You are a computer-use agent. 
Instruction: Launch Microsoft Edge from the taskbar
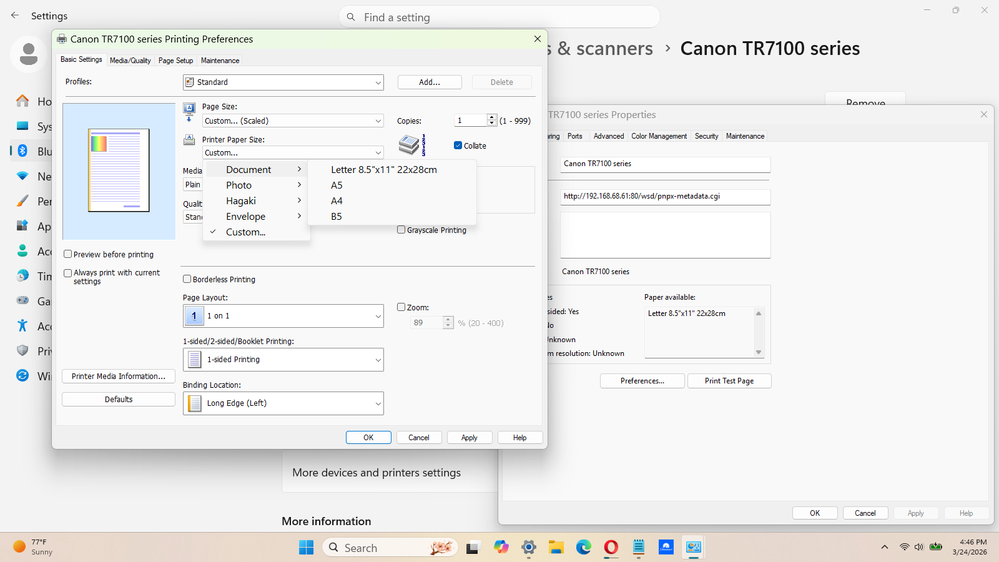584,547
